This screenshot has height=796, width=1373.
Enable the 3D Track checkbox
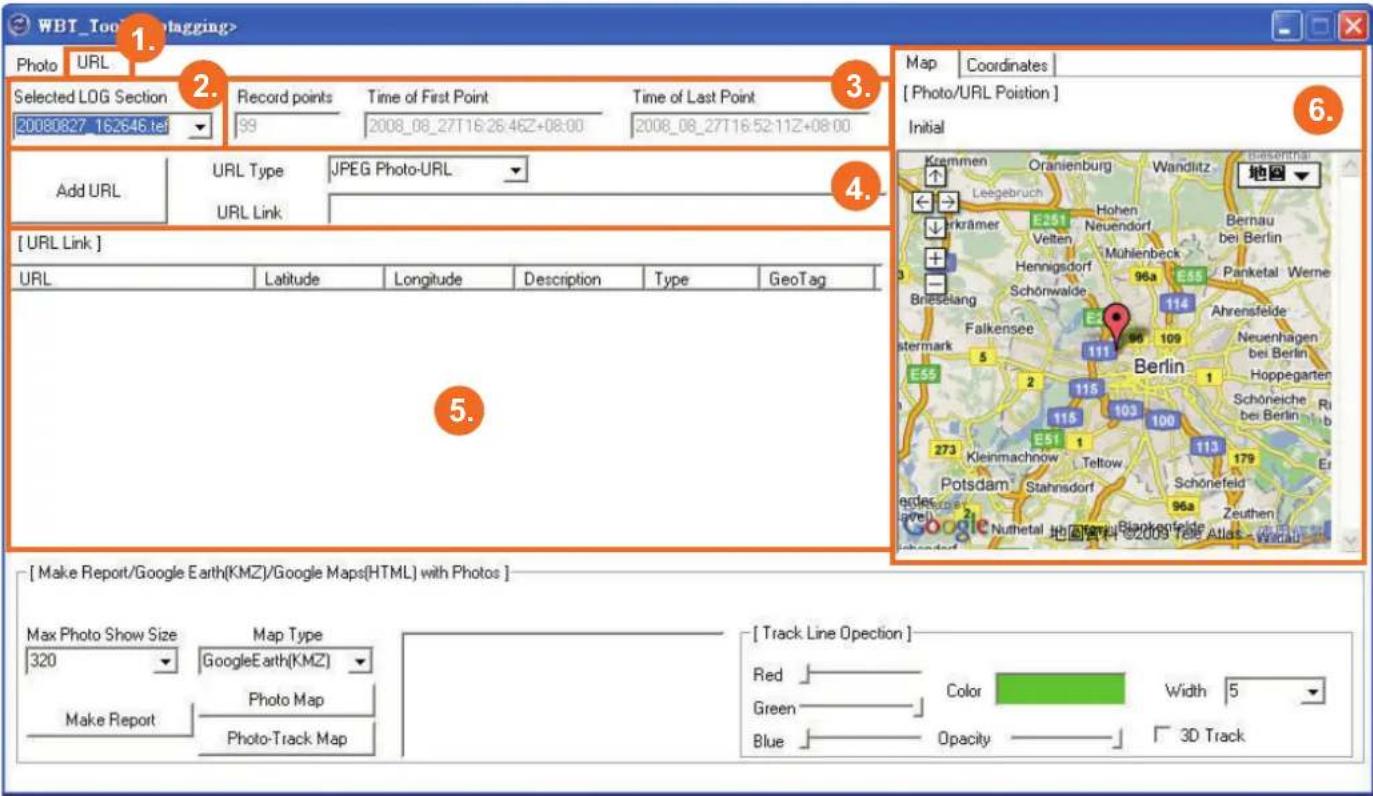tap(1161, 735)
